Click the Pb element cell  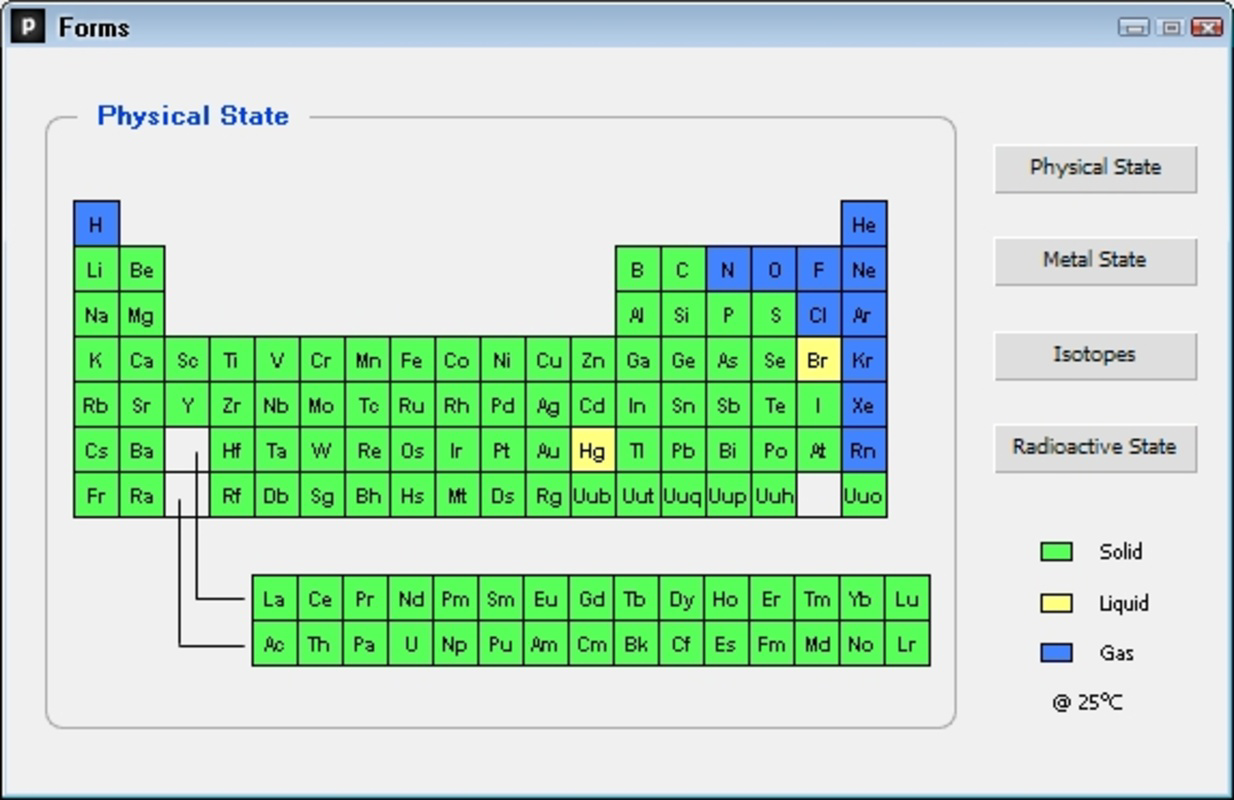(683, 450)
